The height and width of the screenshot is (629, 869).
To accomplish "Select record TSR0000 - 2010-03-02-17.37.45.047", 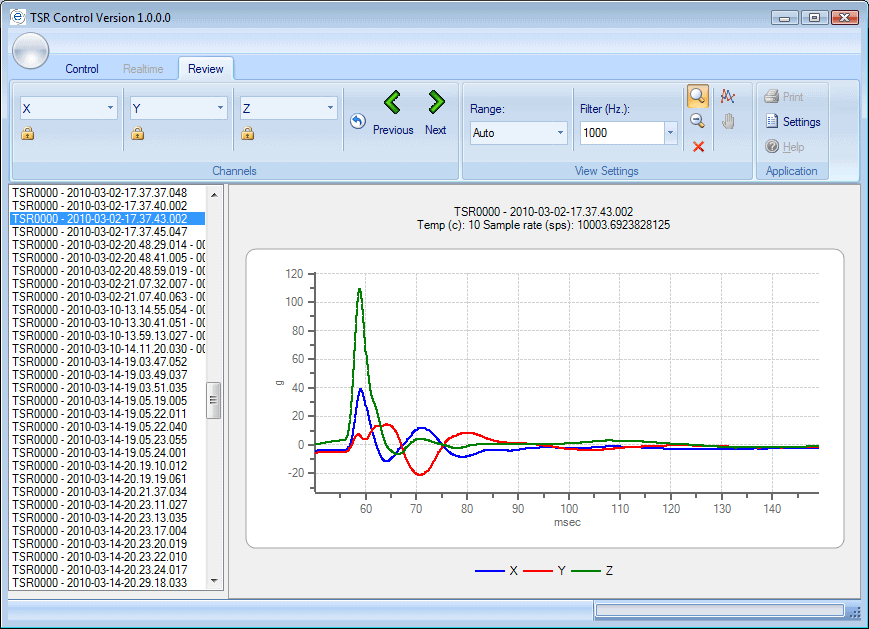I will 100,231.
